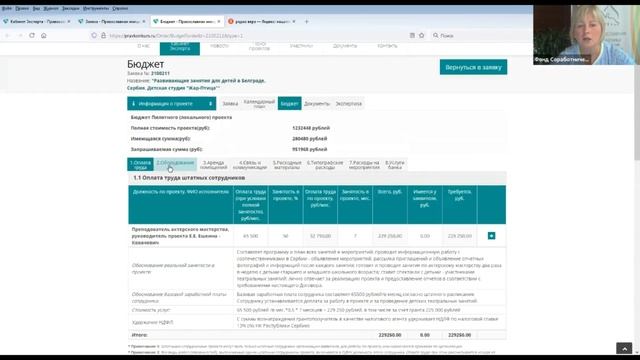The height and width of the screenshot is (360, 640).
Task: Select budget tab 8. Услуги банка
Action: coord(395,165)
